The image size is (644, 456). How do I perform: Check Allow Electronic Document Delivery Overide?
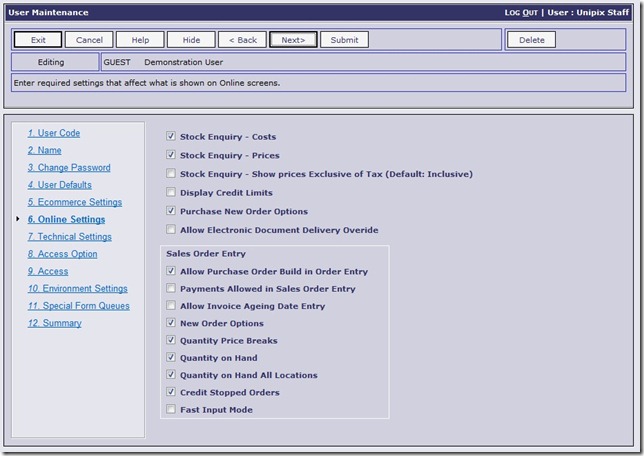[172, 230]
